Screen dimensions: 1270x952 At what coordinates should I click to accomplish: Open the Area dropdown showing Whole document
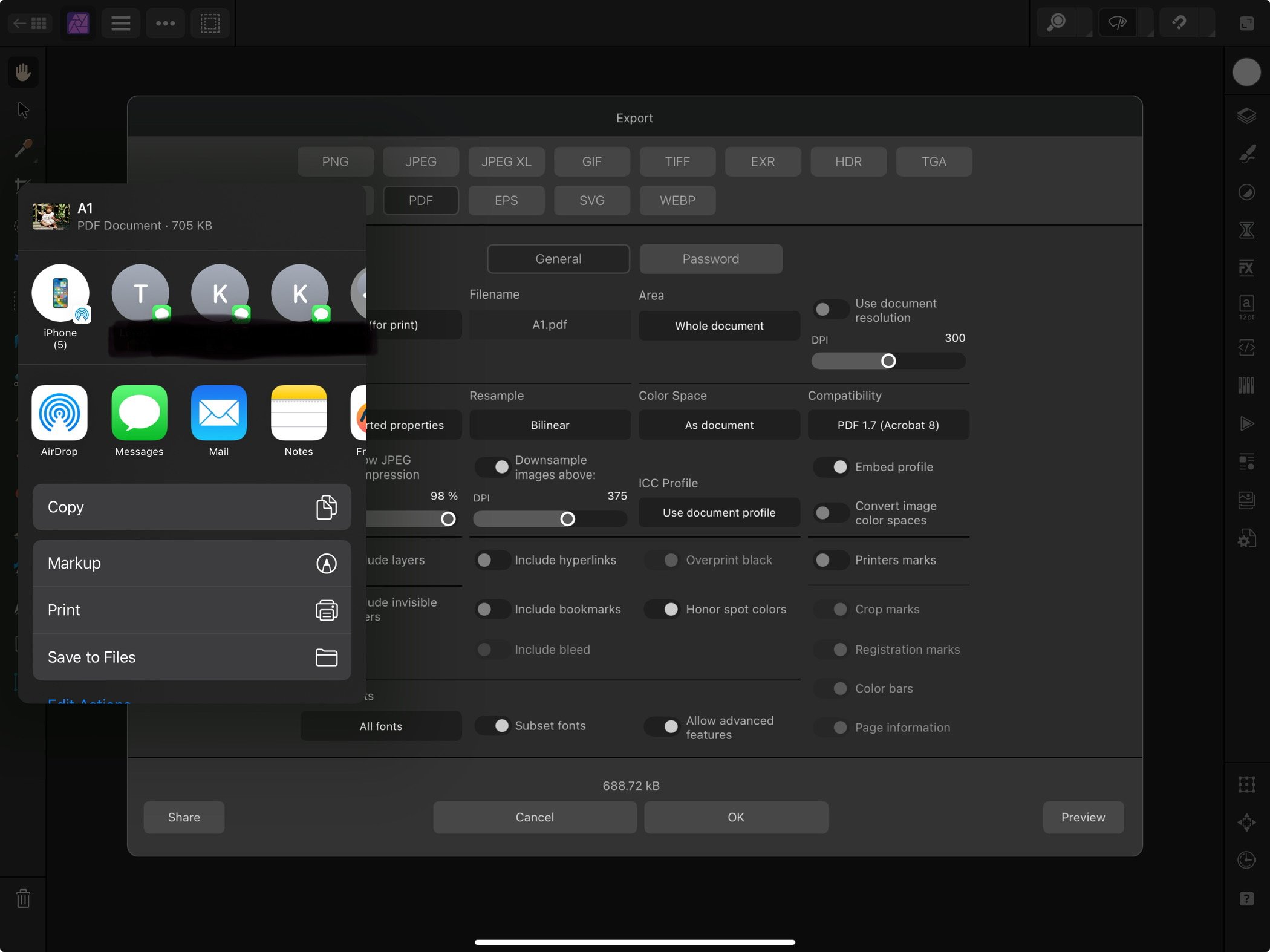719,325
